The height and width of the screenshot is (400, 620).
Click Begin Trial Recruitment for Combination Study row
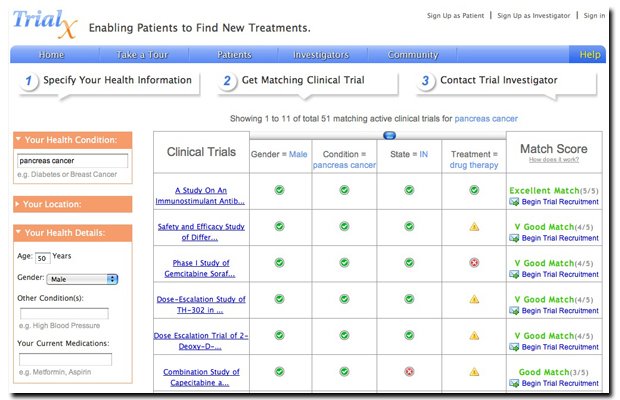click(x=560, y=383)
